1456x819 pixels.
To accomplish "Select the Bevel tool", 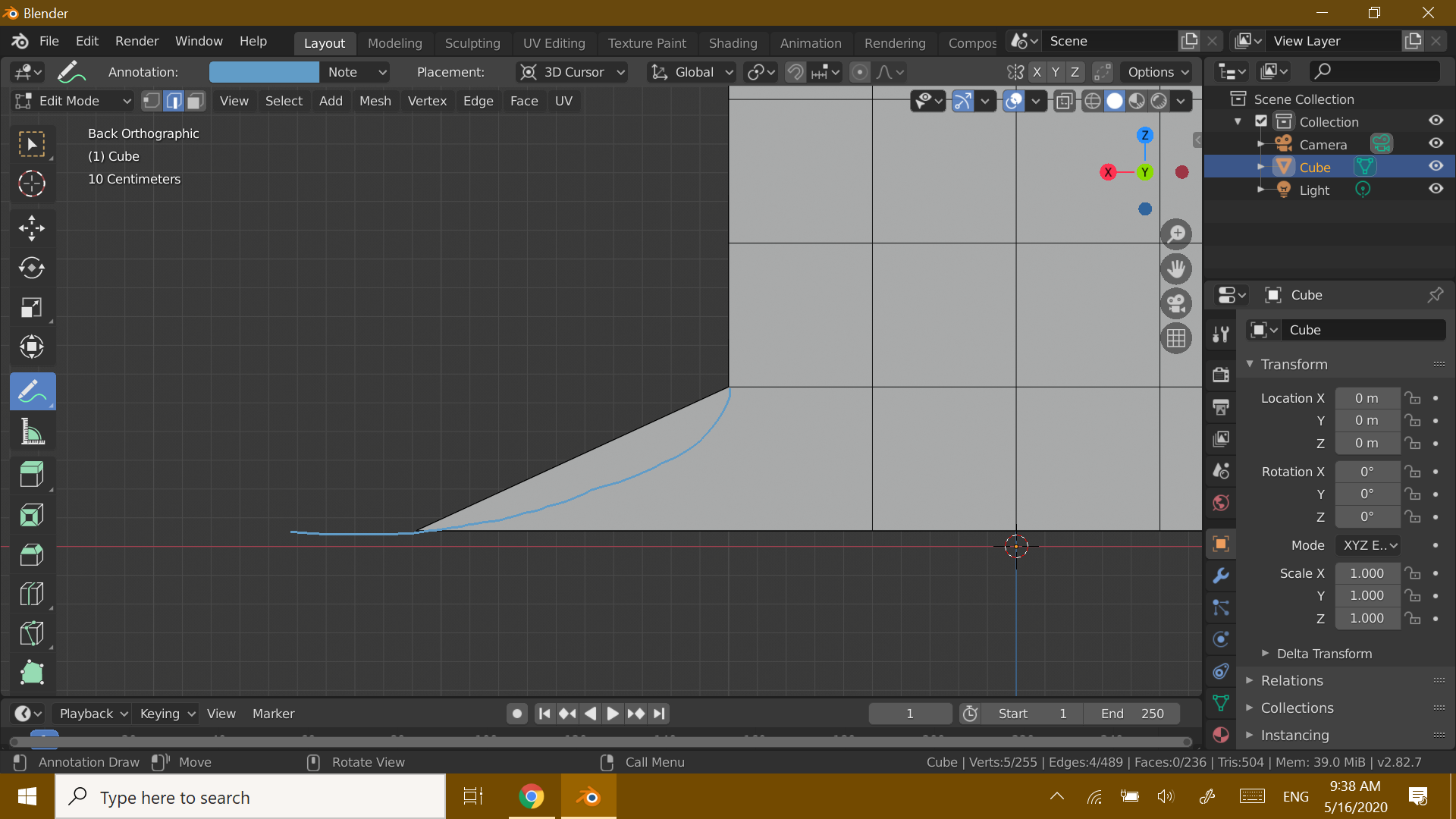I will 31,554.
